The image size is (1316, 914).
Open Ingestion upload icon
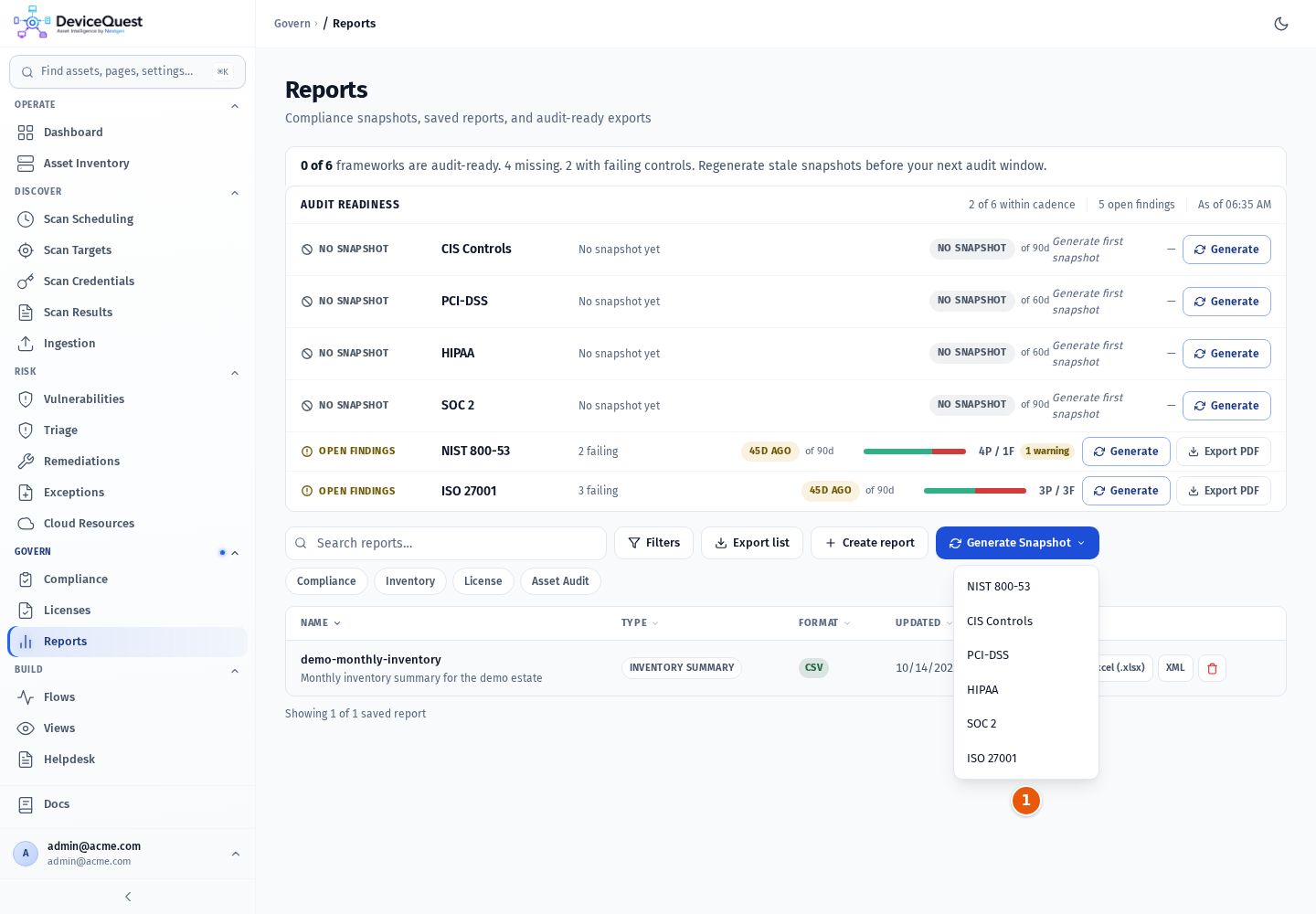tap(26, 344)
